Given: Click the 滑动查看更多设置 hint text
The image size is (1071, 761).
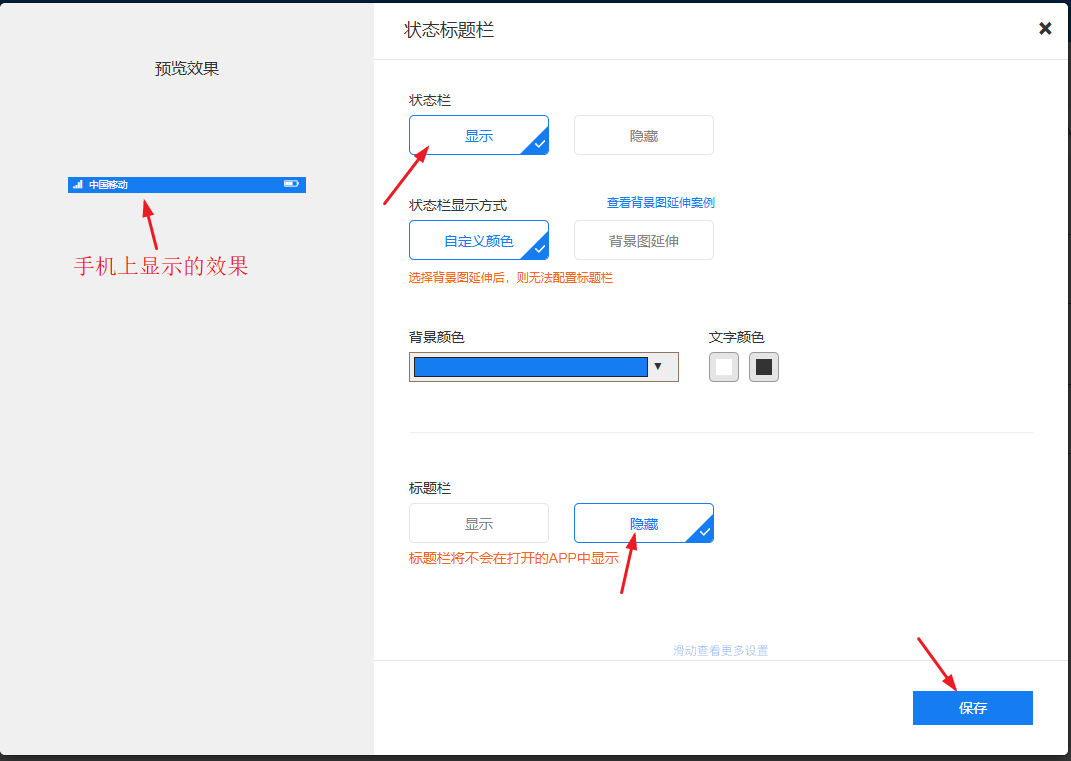Looking at the screenshot, I should 720,651.
